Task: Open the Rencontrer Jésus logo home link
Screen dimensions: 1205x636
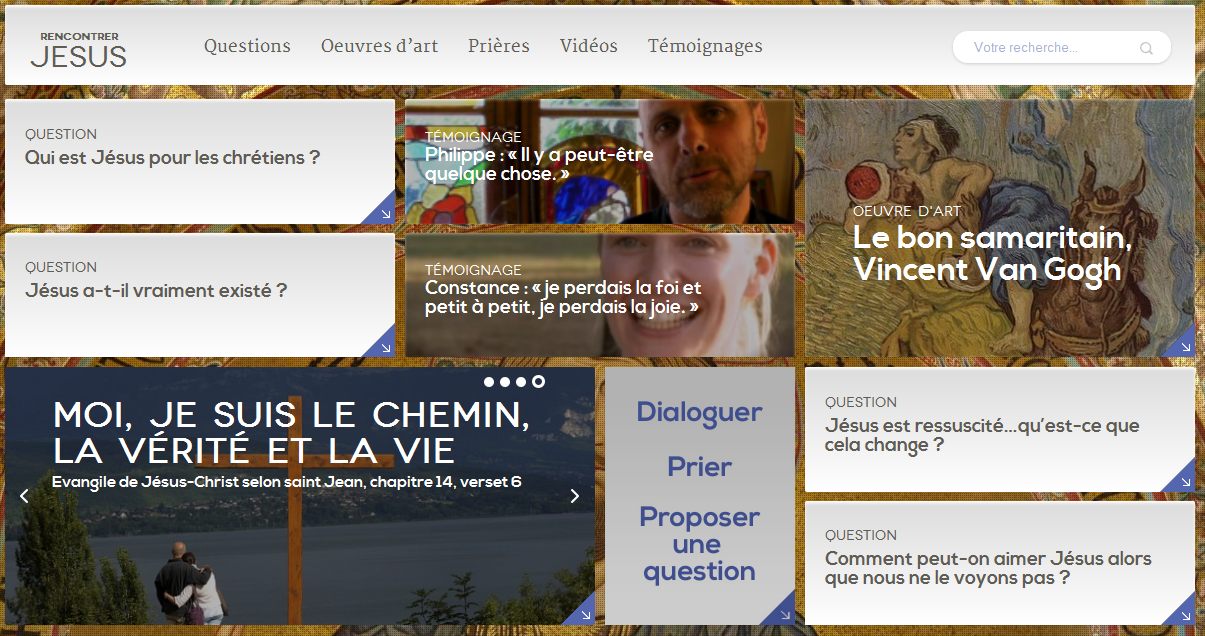Action: (79, 50)
